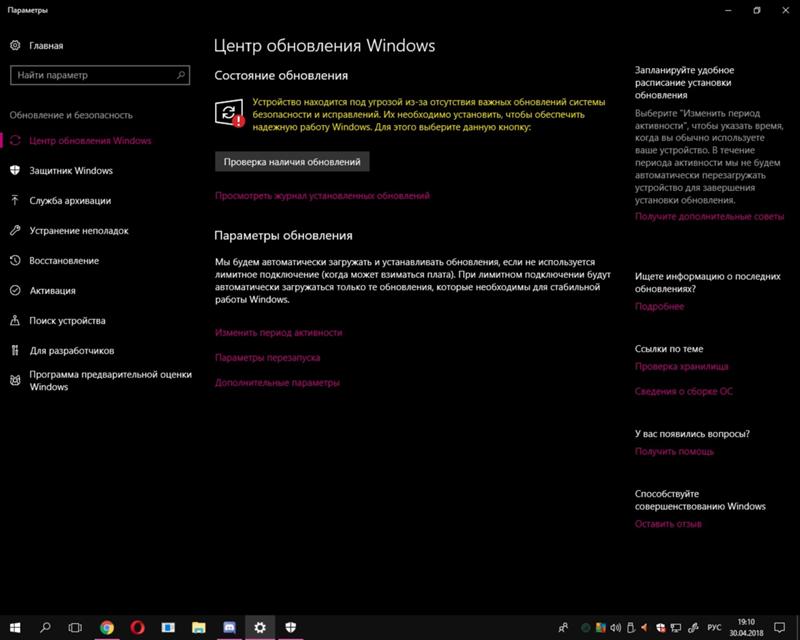Open Просмотреть журнал установленных обновлений link

click(322, 195)
